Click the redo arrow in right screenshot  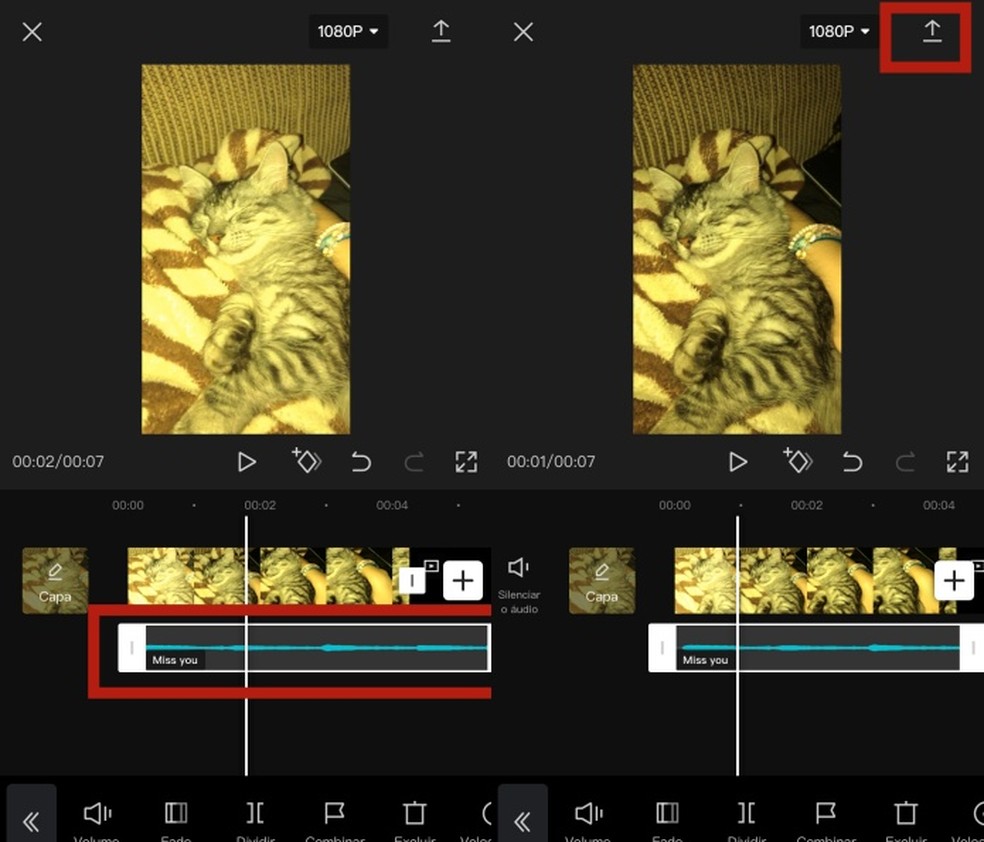905,462
